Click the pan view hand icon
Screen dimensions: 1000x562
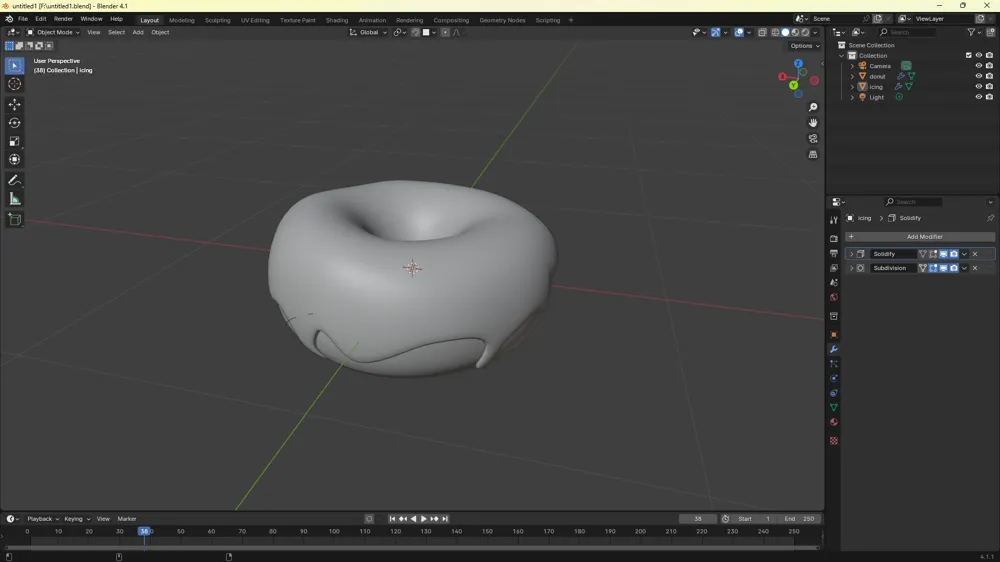point(812,122)
